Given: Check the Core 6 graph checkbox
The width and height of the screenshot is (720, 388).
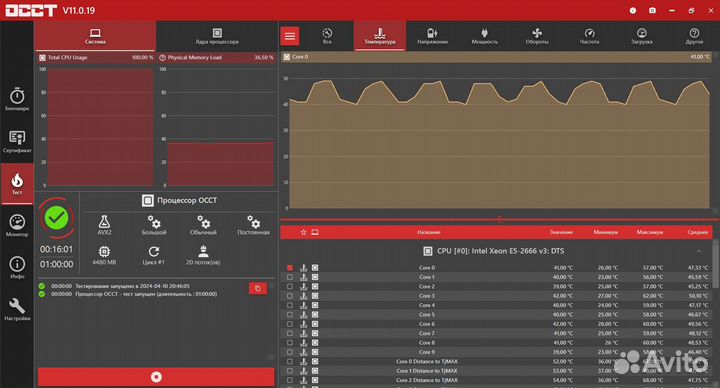Looking at the screenshot, I should point(290,324).
